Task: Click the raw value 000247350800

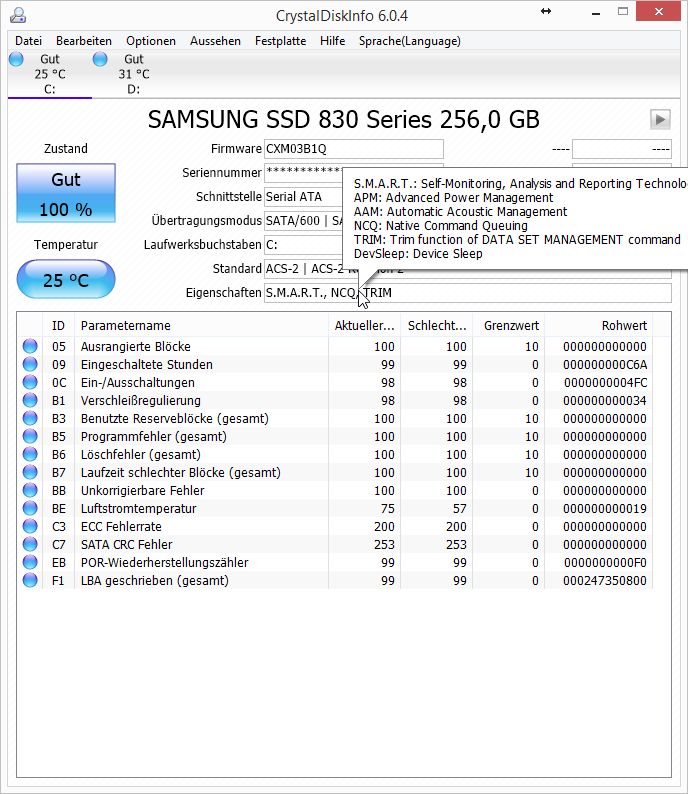Action: pyautogui.click(x=605, y=580)
